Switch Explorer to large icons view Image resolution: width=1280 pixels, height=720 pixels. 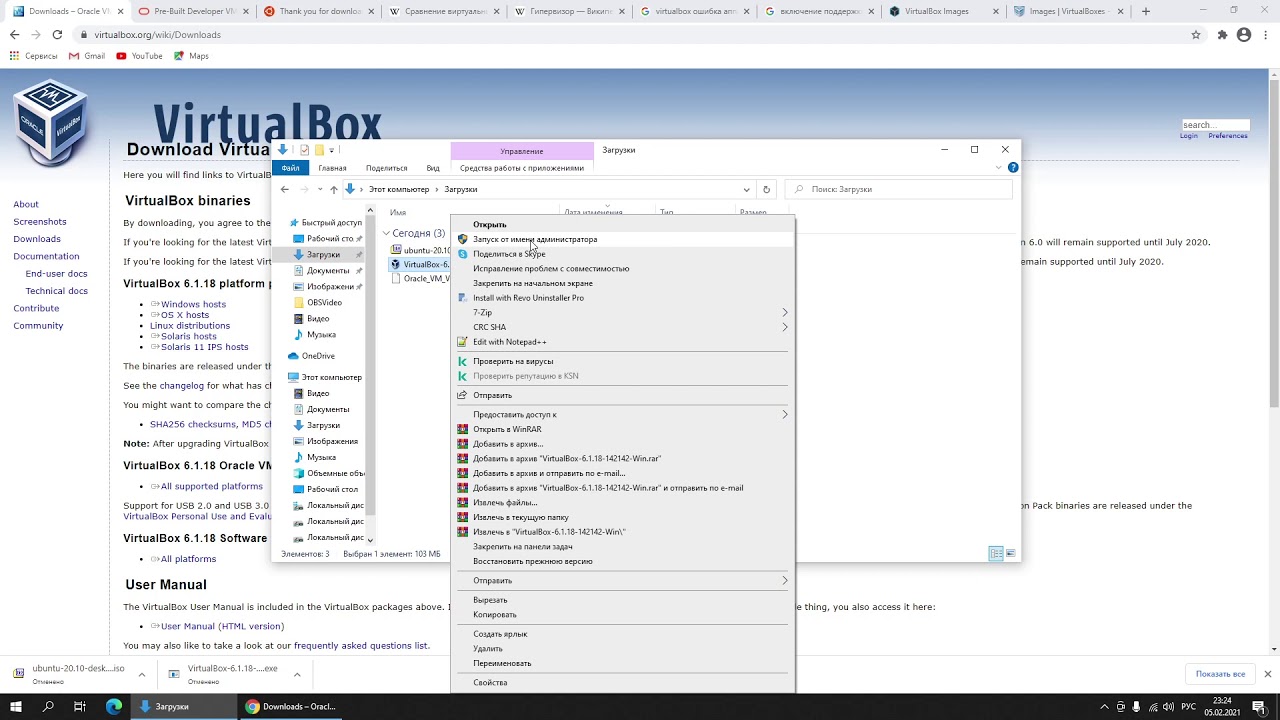tap(1011, 554)
